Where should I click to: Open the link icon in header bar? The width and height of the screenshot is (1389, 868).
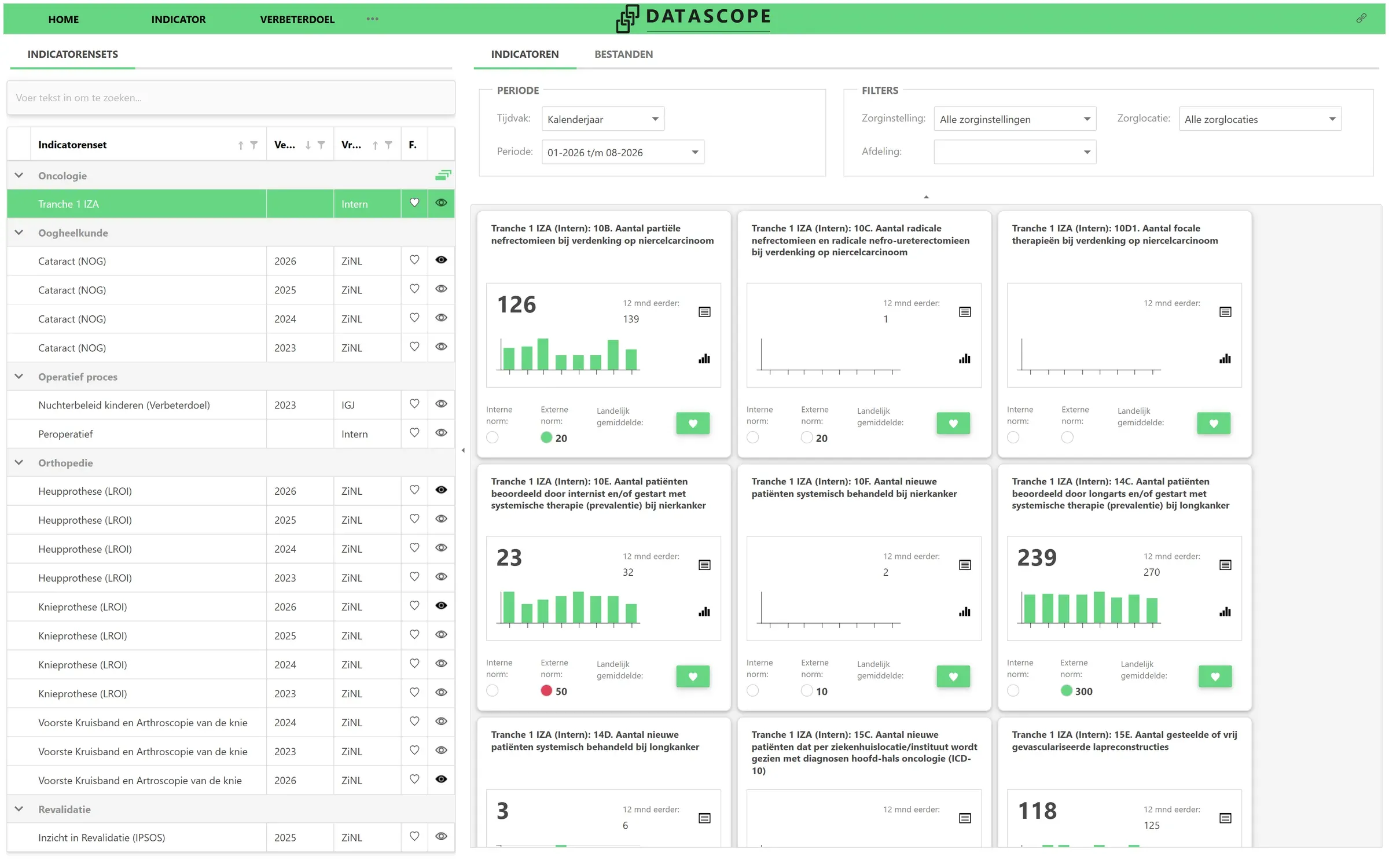click(x=1361, y=19)
